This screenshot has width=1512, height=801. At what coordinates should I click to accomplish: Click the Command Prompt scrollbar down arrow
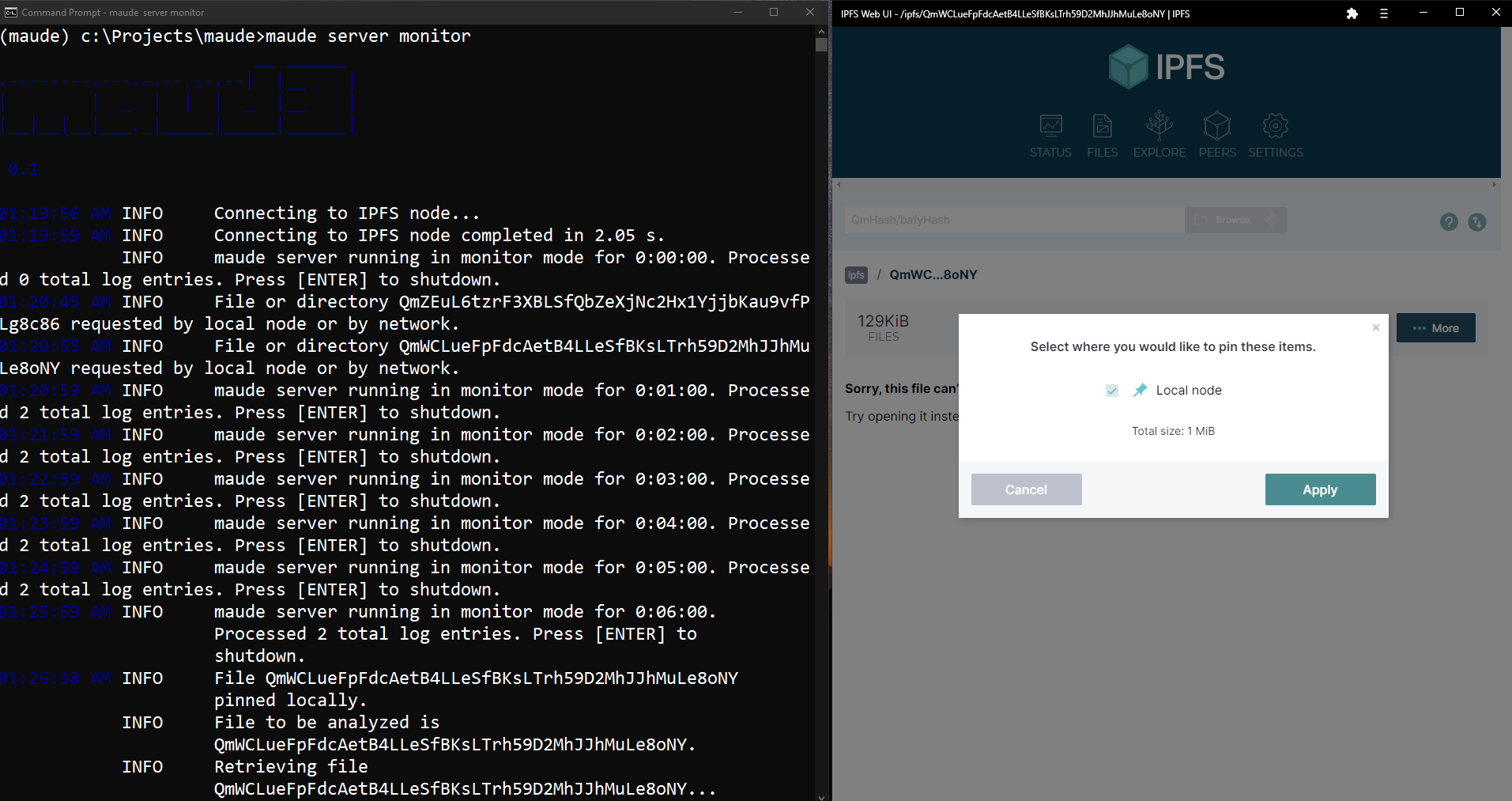(x=821, y=796)
